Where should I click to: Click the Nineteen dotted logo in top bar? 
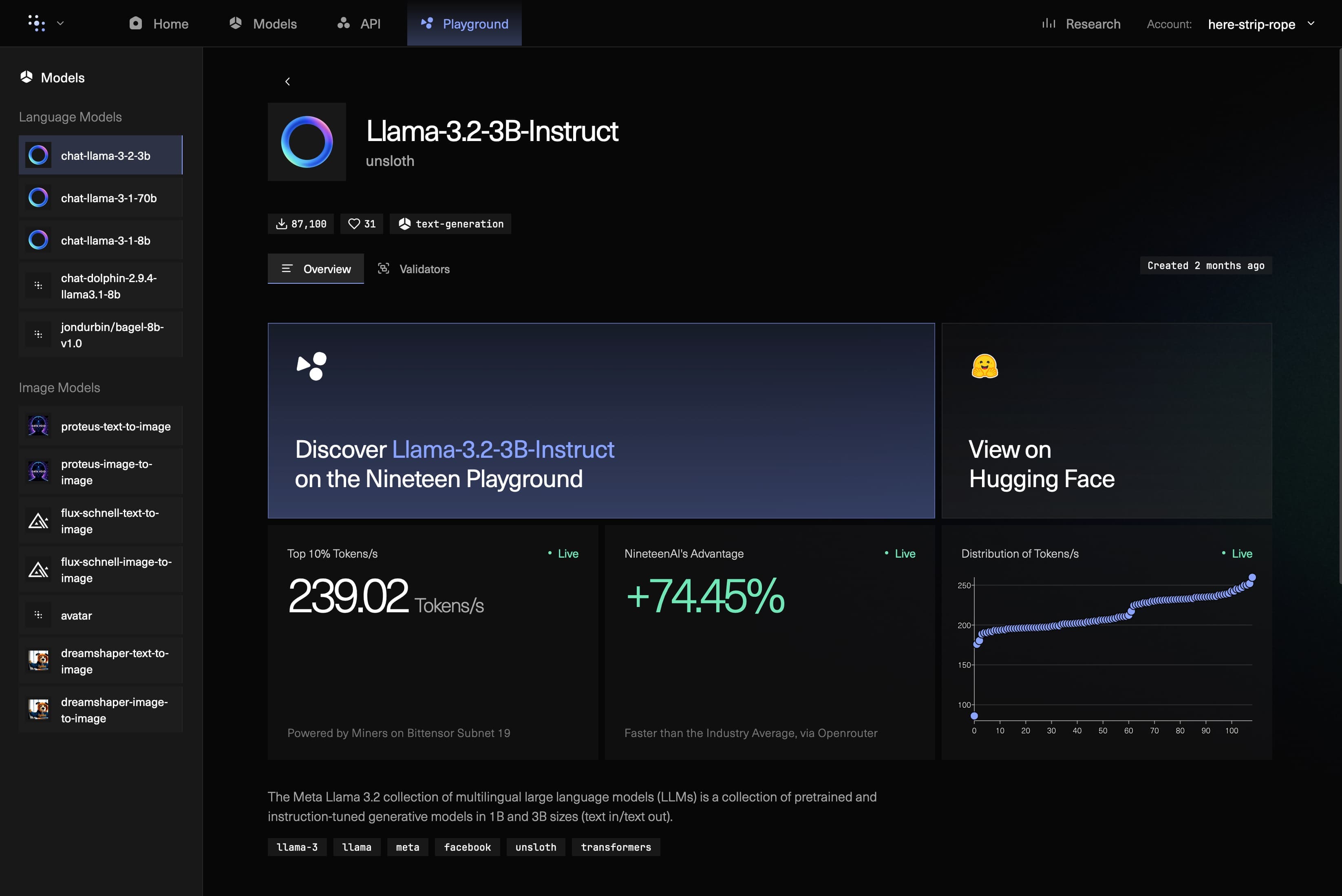click(37, 23)
